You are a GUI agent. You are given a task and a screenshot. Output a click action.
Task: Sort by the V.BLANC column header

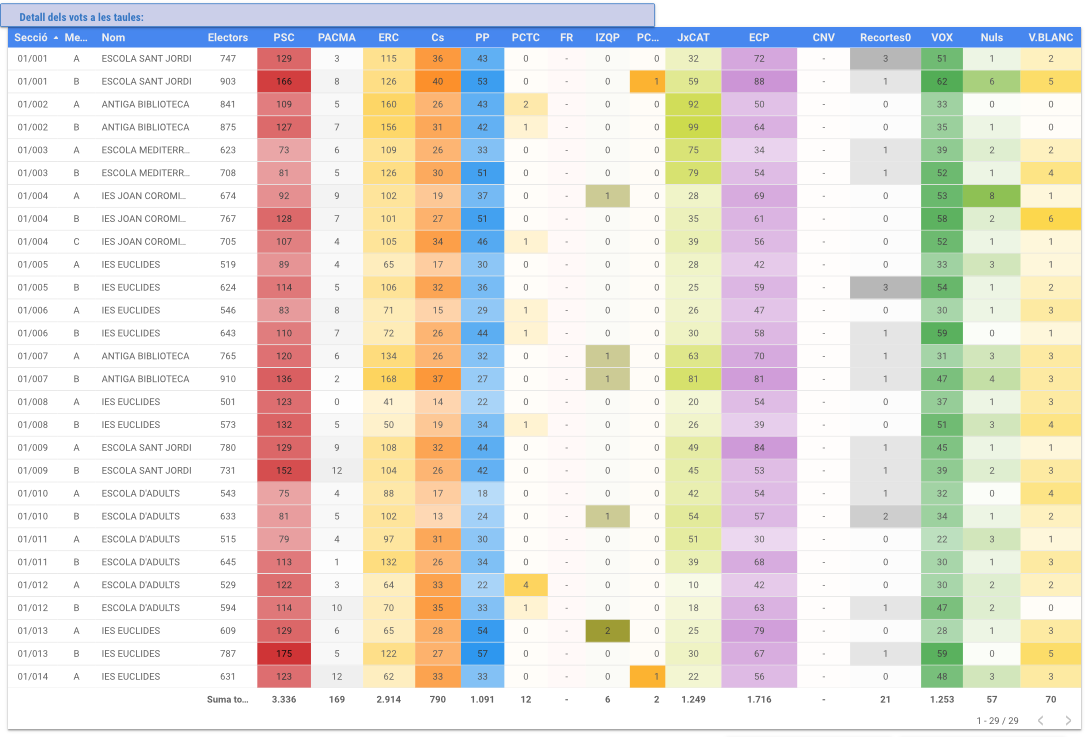click(x=1051, y=38)
